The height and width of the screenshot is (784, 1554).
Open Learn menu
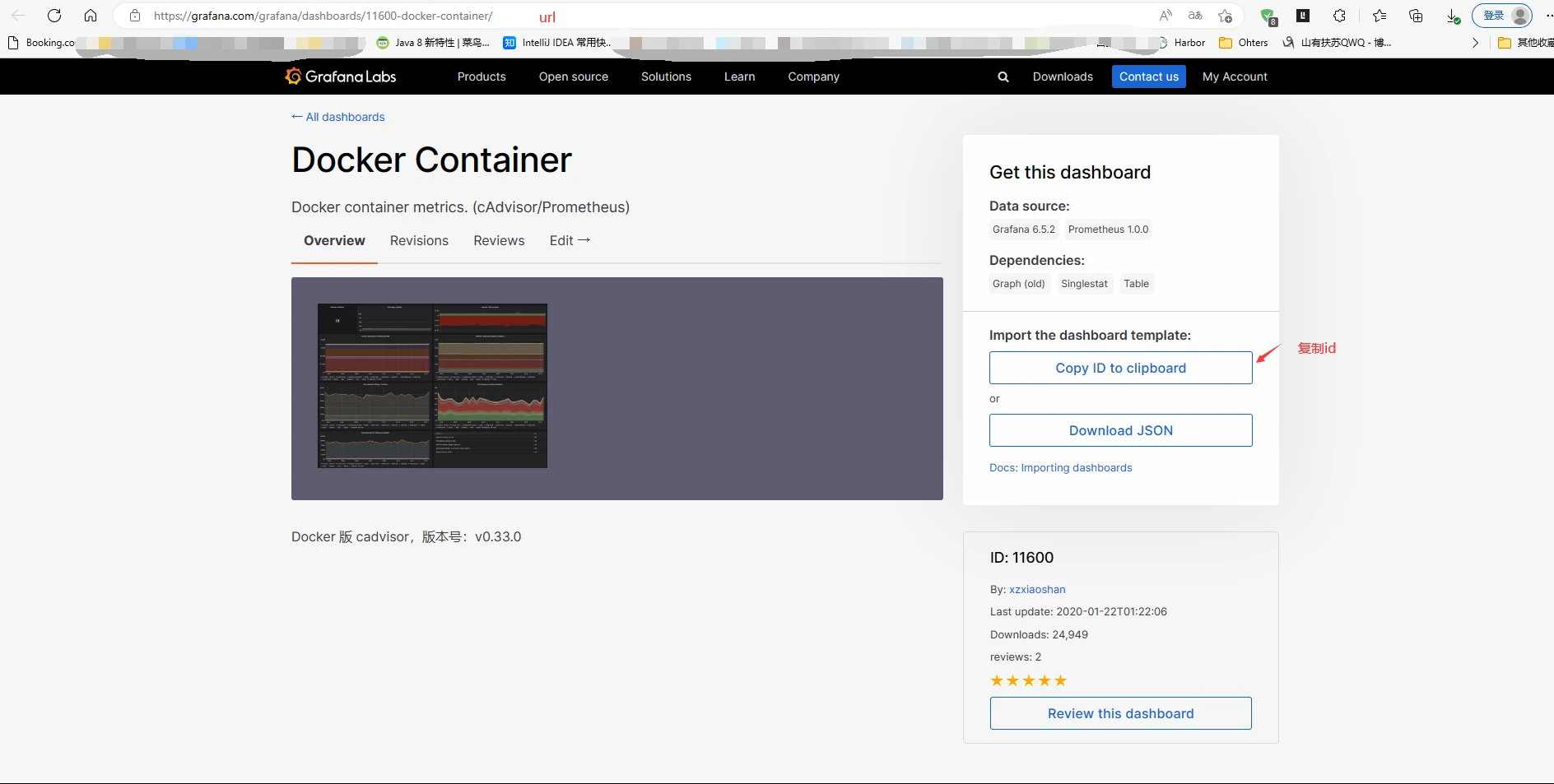click(x=739, y=77)
